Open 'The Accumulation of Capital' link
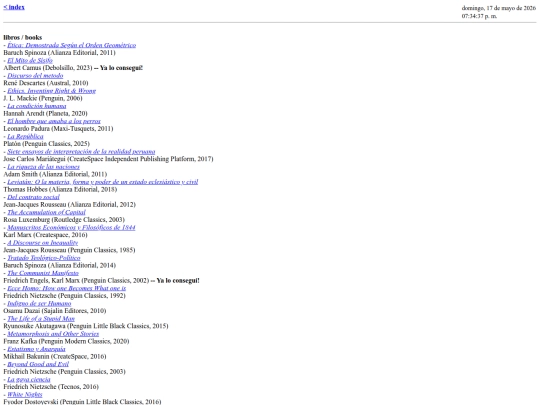 (x=46, y=212)
